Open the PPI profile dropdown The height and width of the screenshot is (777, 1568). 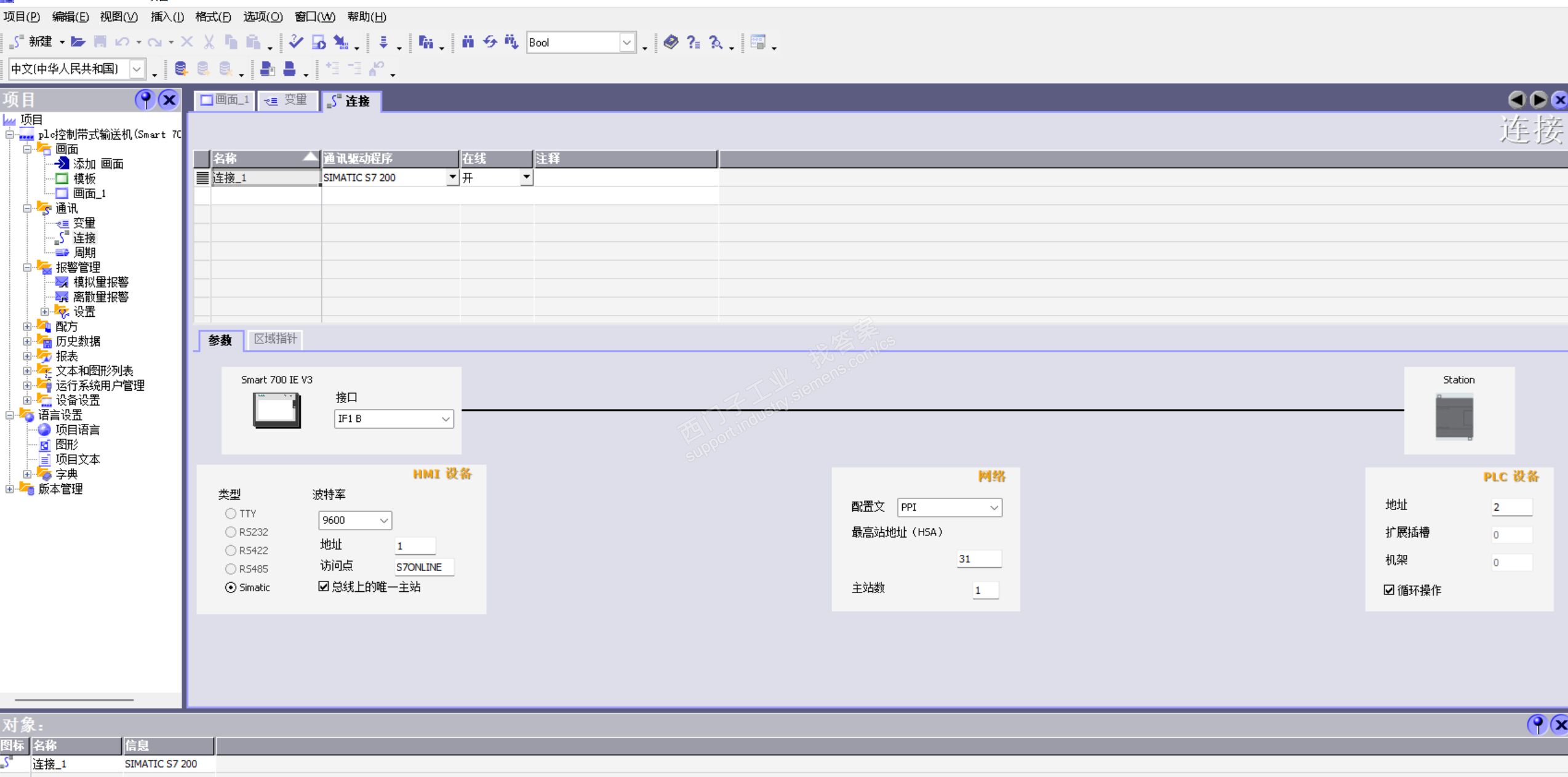click(x=993, y=508)
